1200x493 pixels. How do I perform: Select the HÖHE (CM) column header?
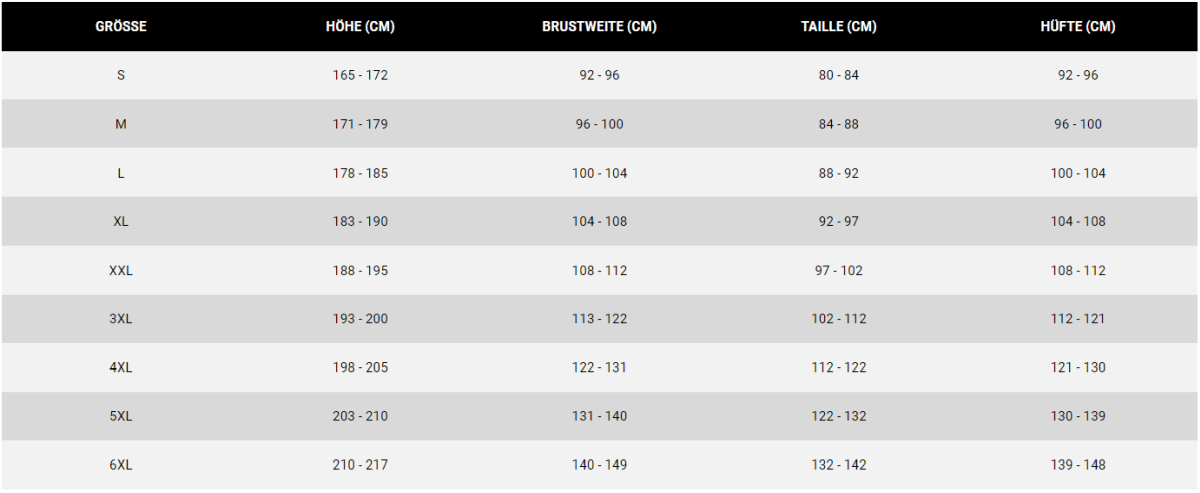pyautogui.click(x=360, y=27)
